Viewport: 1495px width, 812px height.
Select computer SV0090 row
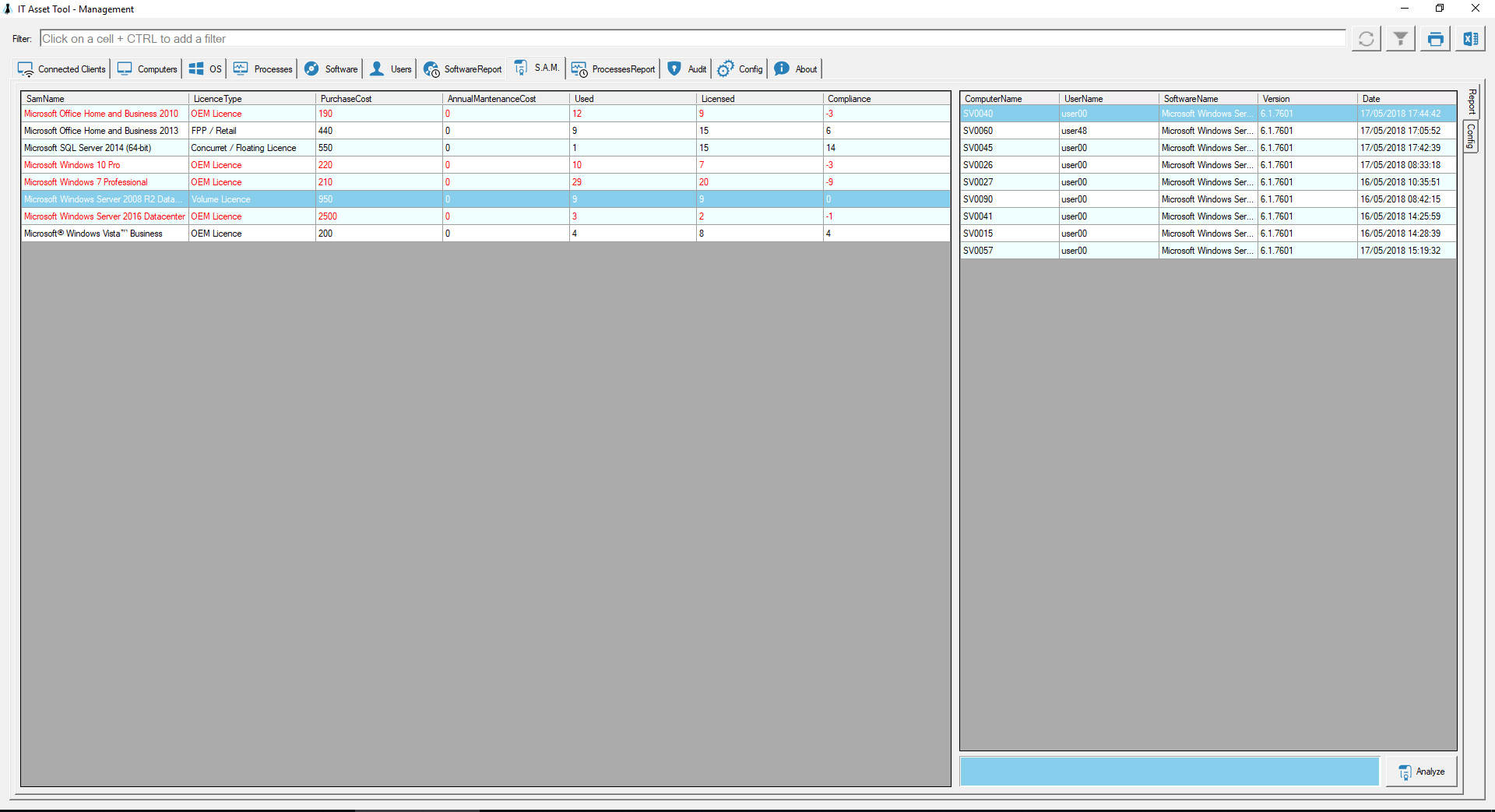[x=1208, y=199]
